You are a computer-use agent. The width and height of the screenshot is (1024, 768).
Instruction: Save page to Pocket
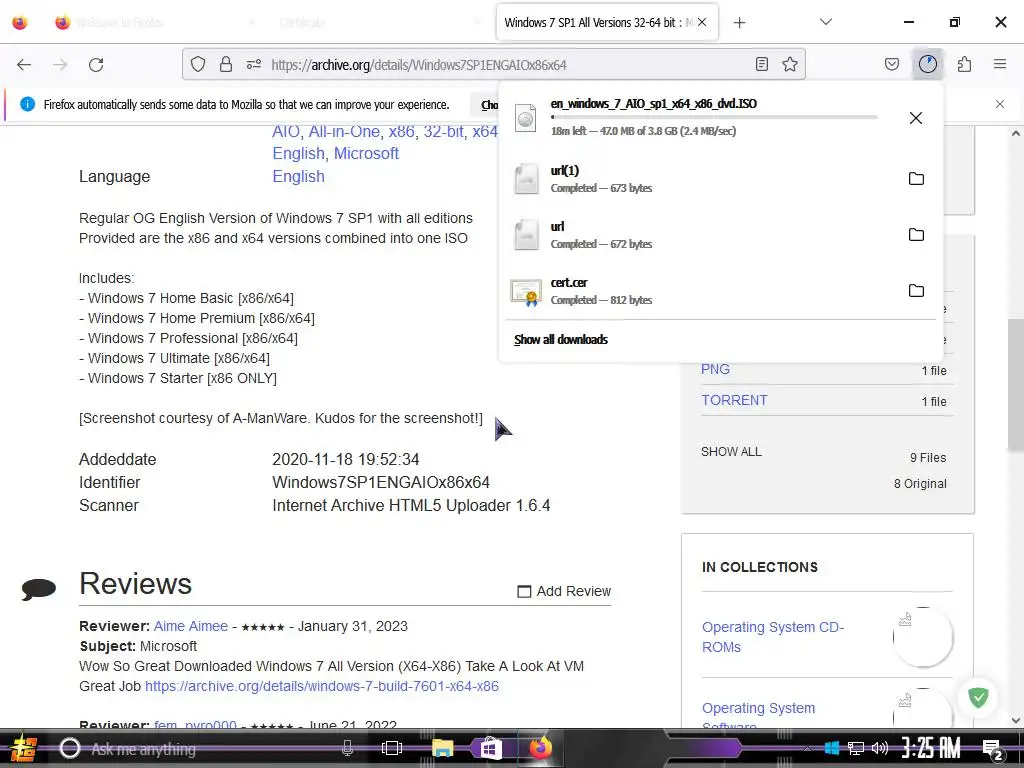pos(892,64)
